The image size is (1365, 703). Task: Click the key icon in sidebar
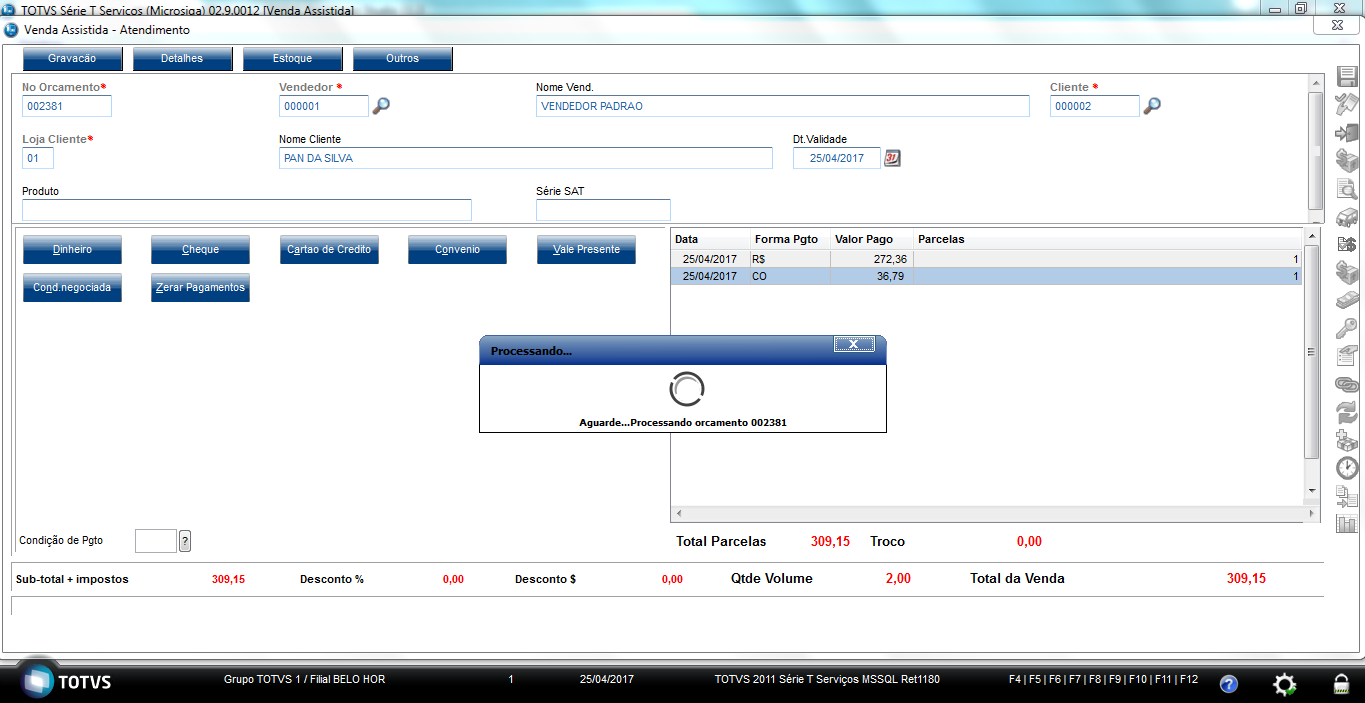(x=1347, y=328)
